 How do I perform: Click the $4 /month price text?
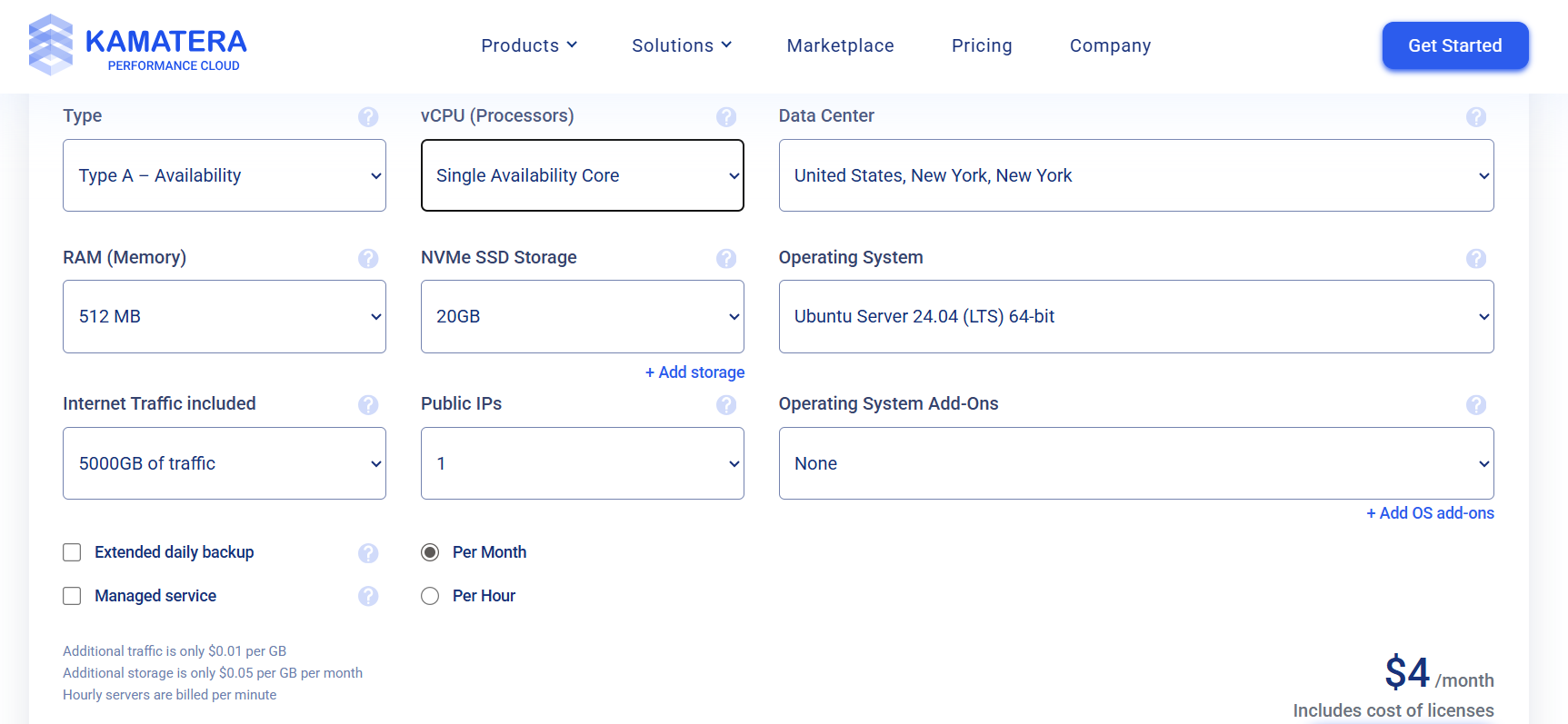pos(1440,674)
